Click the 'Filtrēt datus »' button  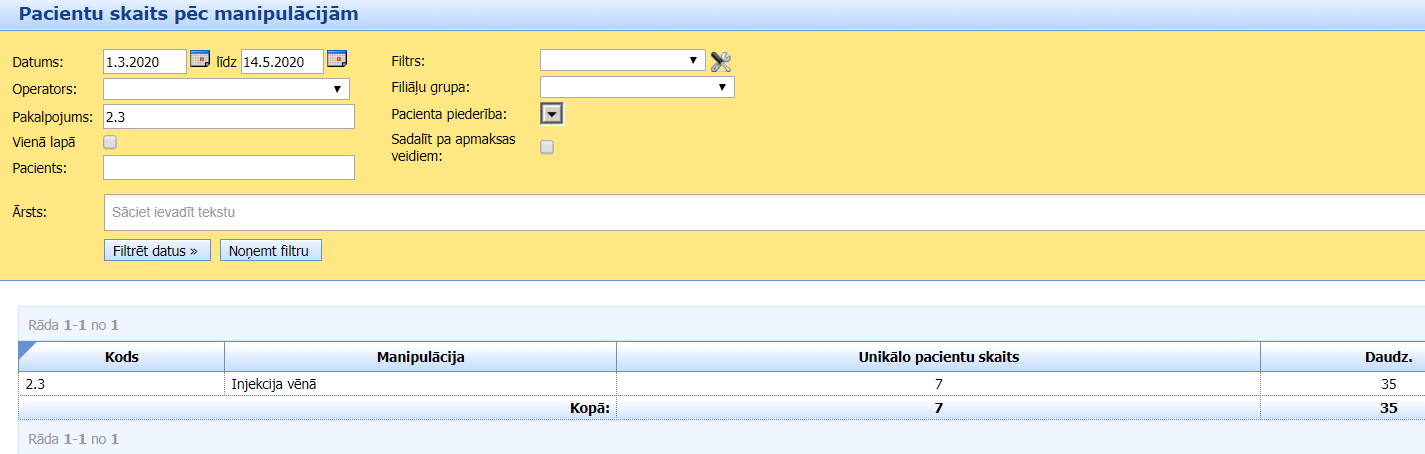pyautogui.click(x=157, y=250)
